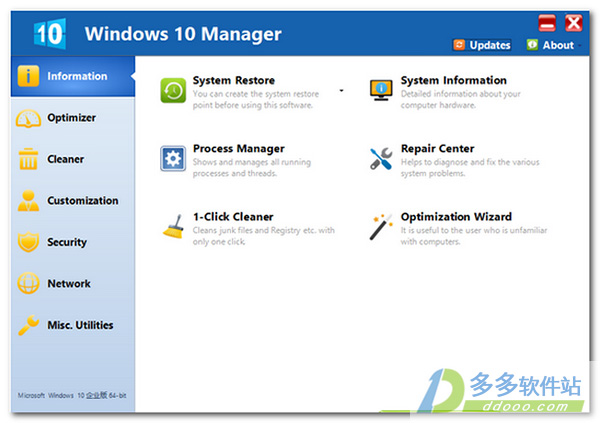Click the Repair Center tools icon

[x=381, y=158]
